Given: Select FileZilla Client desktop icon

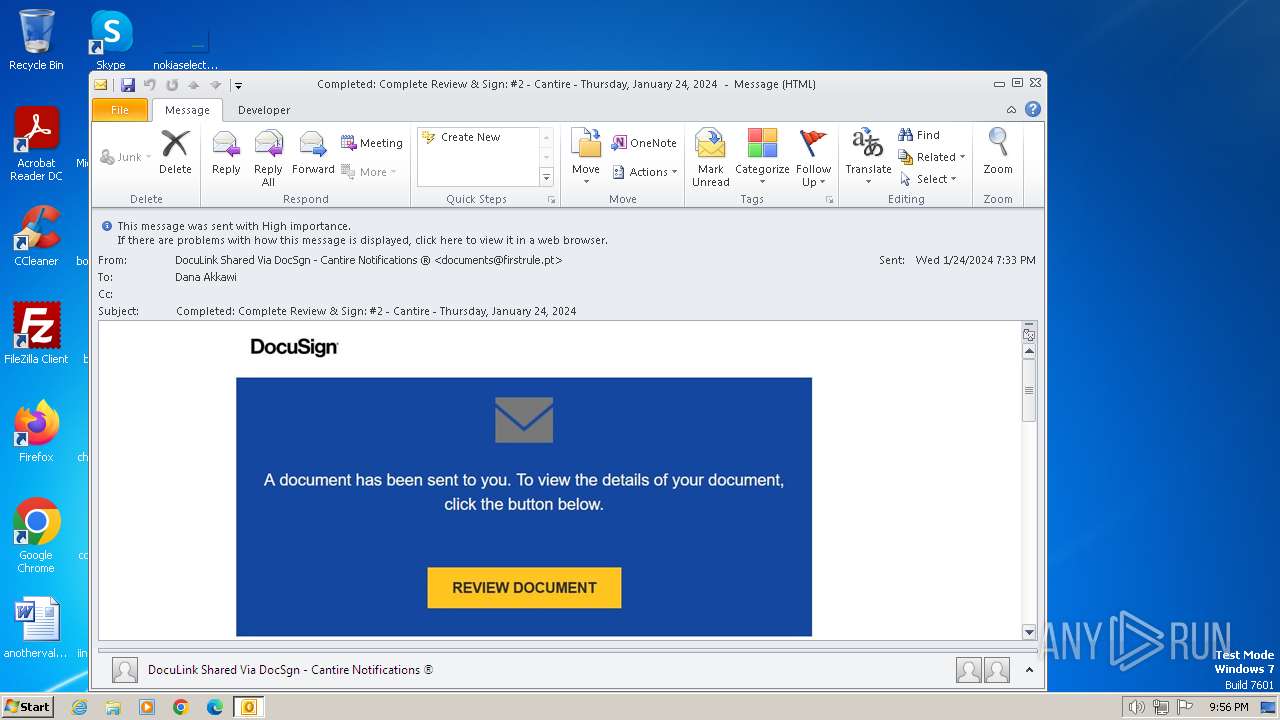Looking at the screenshot, I should point(36,334).
